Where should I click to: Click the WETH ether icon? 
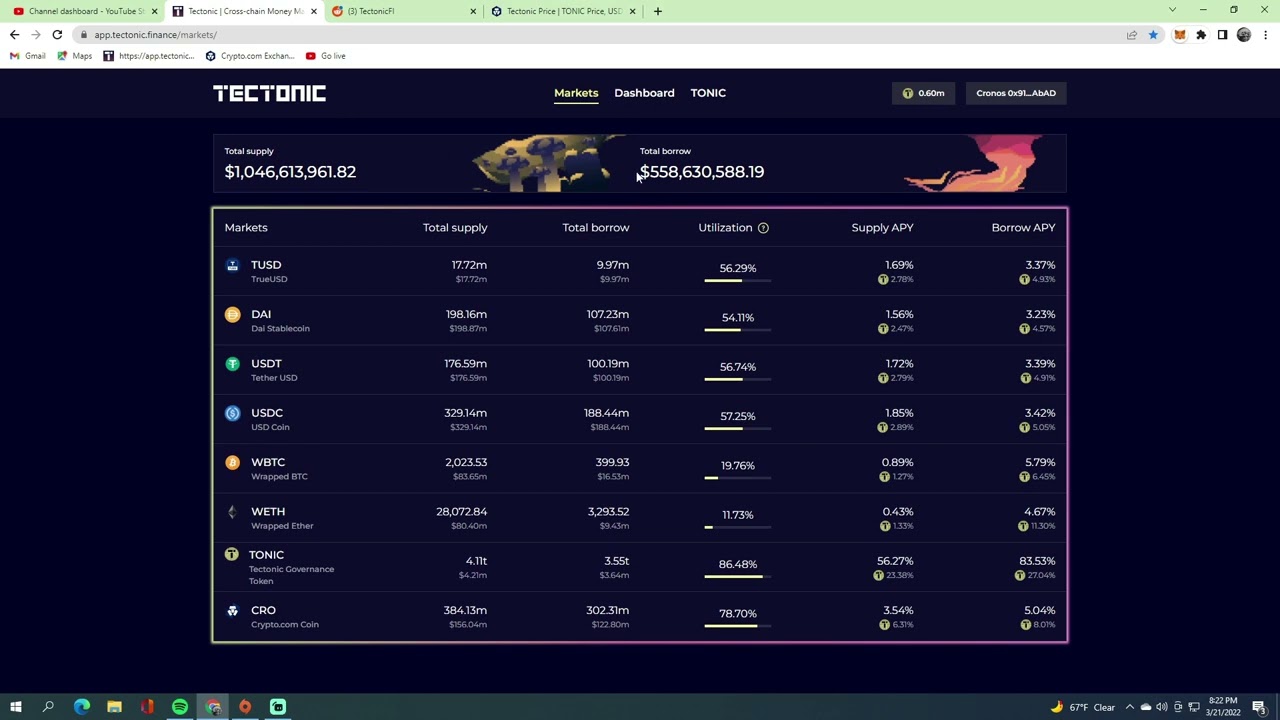click(232, 512)
